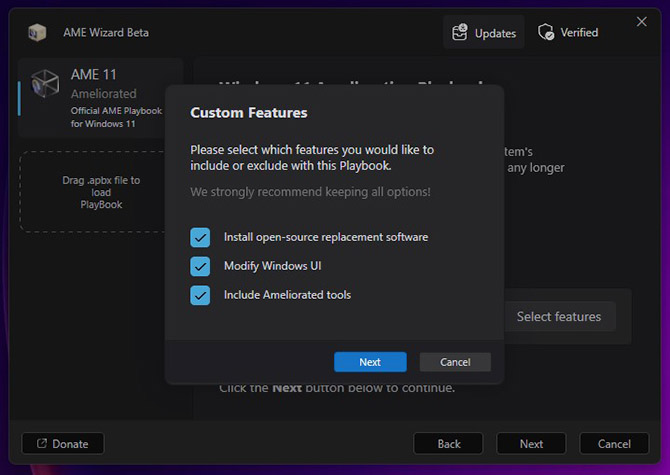Select the AME 11 playbook cube icon

[x=45, y=83]
